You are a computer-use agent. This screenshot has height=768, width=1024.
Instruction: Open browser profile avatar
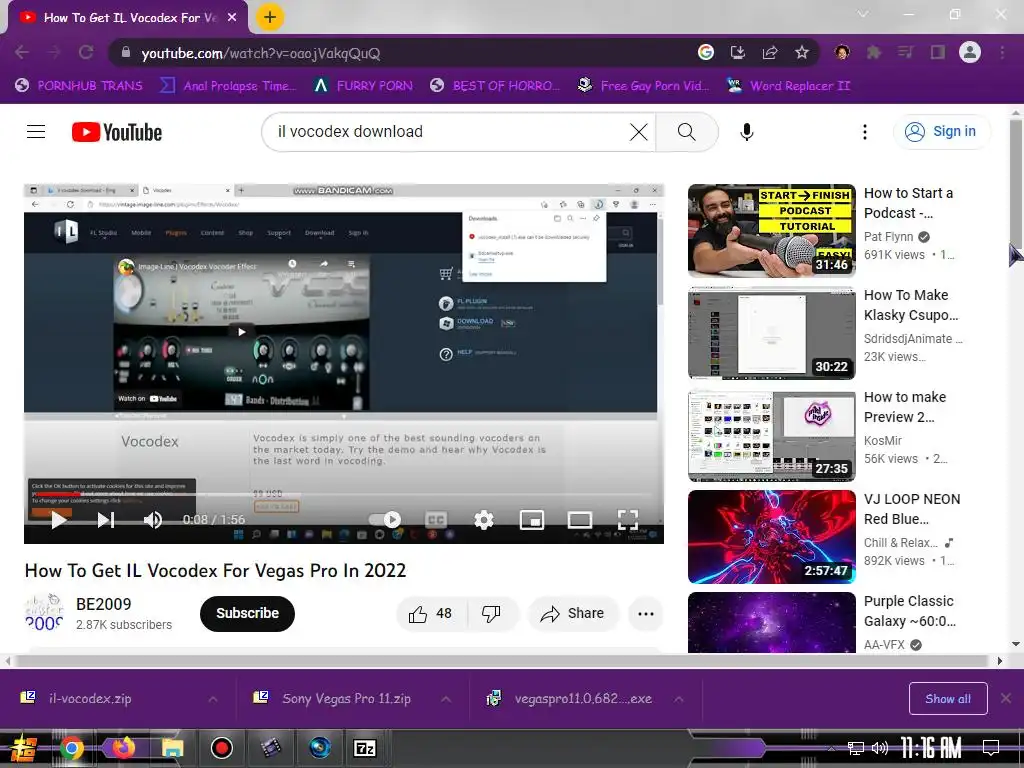coord(970,52)
